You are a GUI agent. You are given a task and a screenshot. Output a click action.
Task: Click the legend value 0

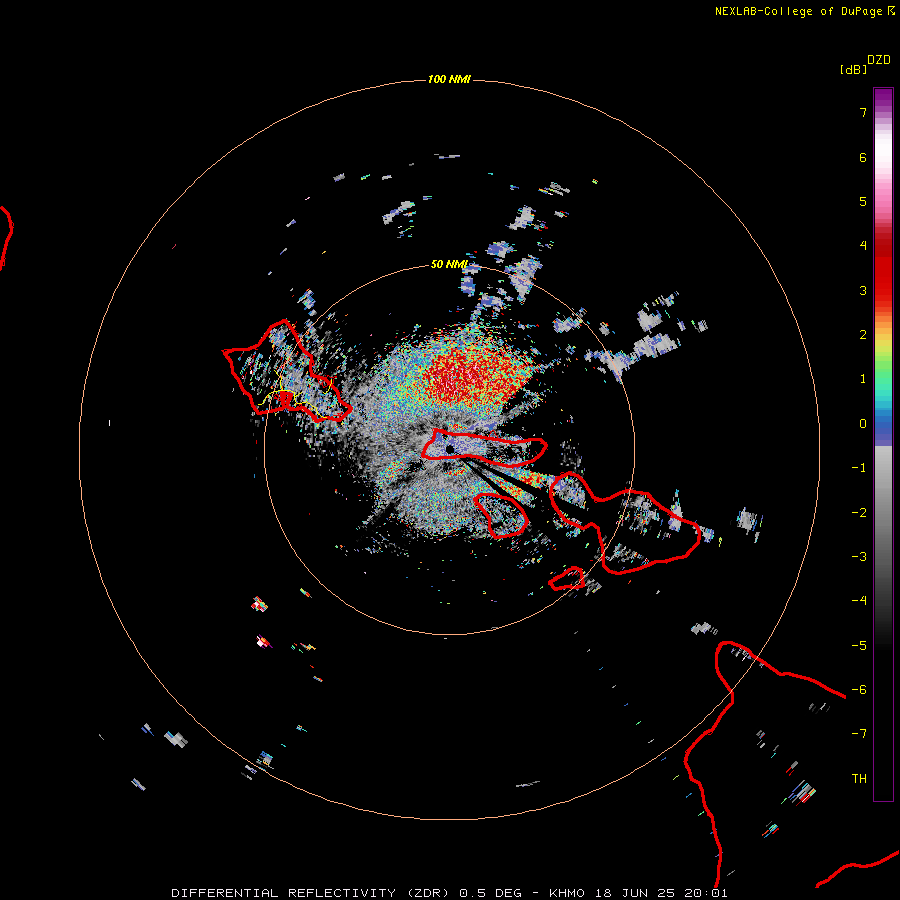click(863, 424)
